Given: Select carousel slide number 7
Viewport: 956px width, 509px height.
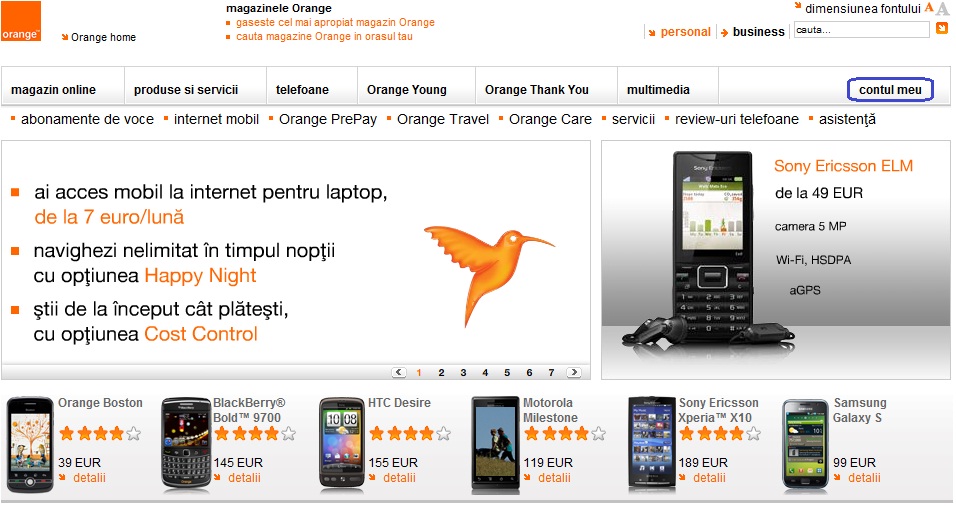Looking at the screenshot, I should [551, 372].
